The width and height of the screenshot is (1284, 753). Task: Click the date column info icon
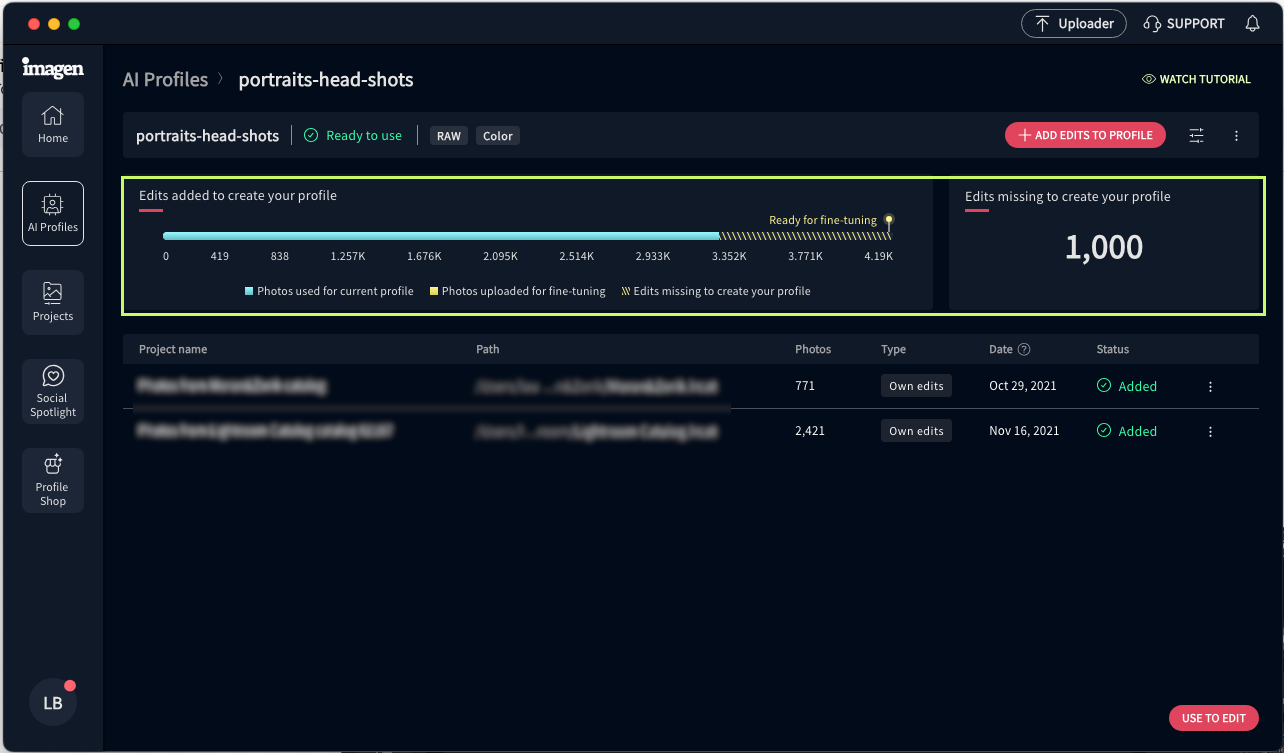pyautogui.click(x=1024, y=350)
